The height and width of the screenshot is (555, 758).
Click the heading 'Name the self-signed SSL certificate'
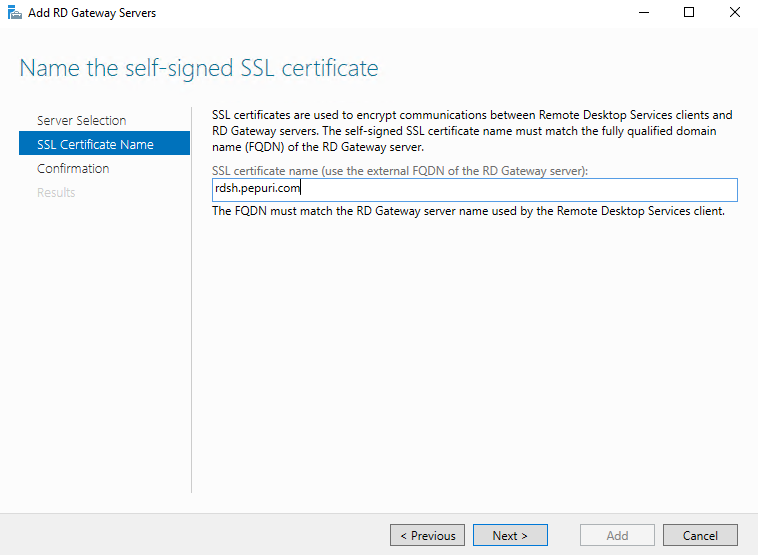[199, 68]
